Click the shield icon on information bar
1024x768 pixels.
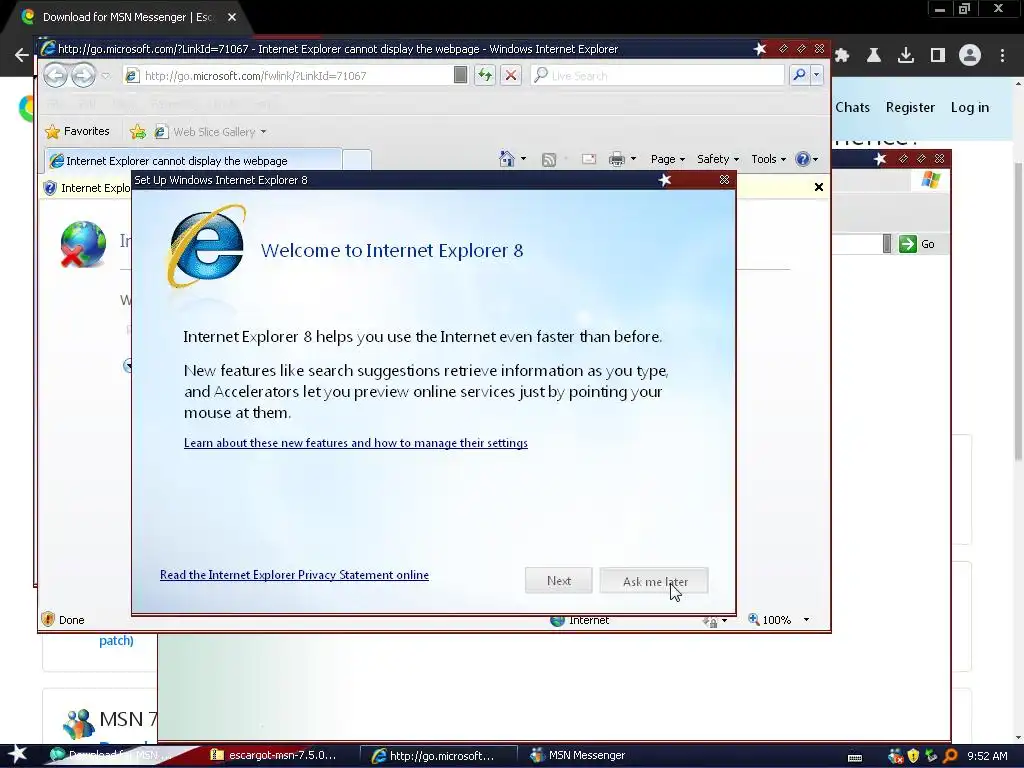click(x=50, y=188)
